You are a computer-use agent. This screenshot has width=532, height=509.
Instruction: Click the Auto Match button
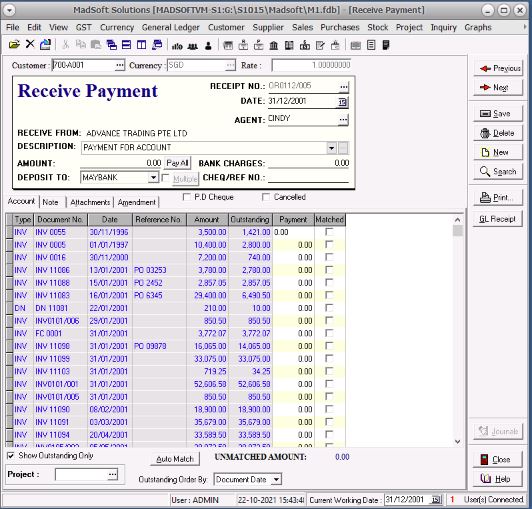click(175, 459)
